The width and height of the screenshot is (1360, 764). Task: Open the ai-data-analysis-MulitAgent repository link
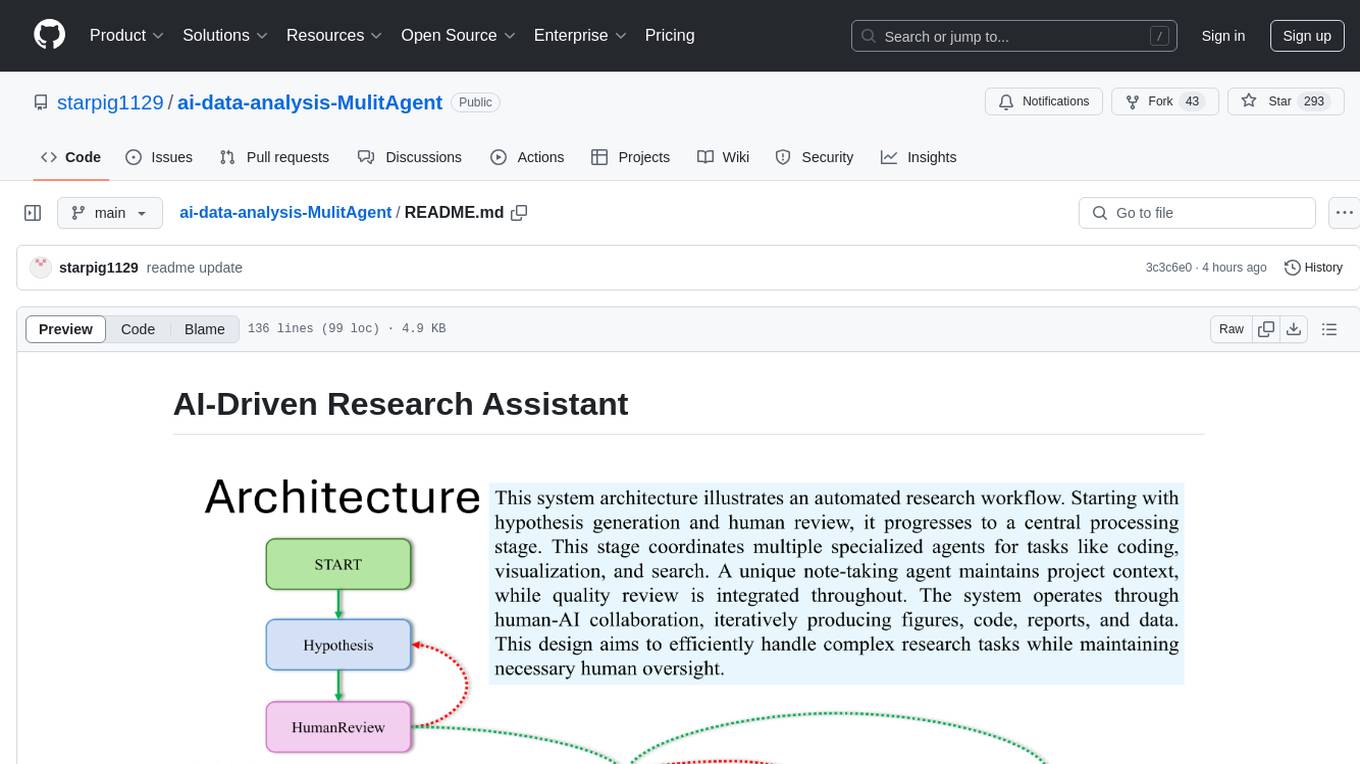pyautogui.click(x=310, y=102)
